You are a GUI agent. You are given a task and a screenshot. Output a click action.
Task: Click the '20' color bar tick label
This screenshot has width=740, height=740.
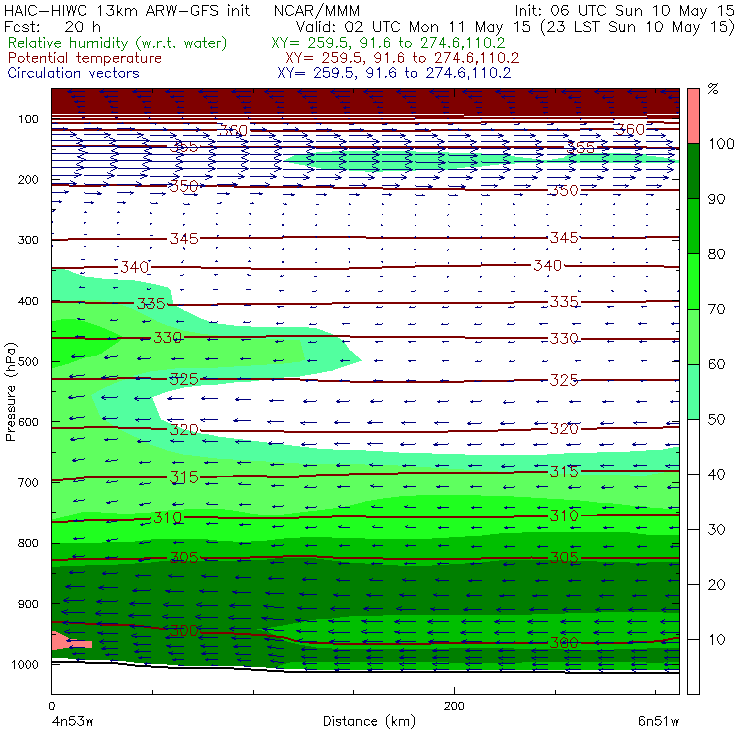click(717, 585)
